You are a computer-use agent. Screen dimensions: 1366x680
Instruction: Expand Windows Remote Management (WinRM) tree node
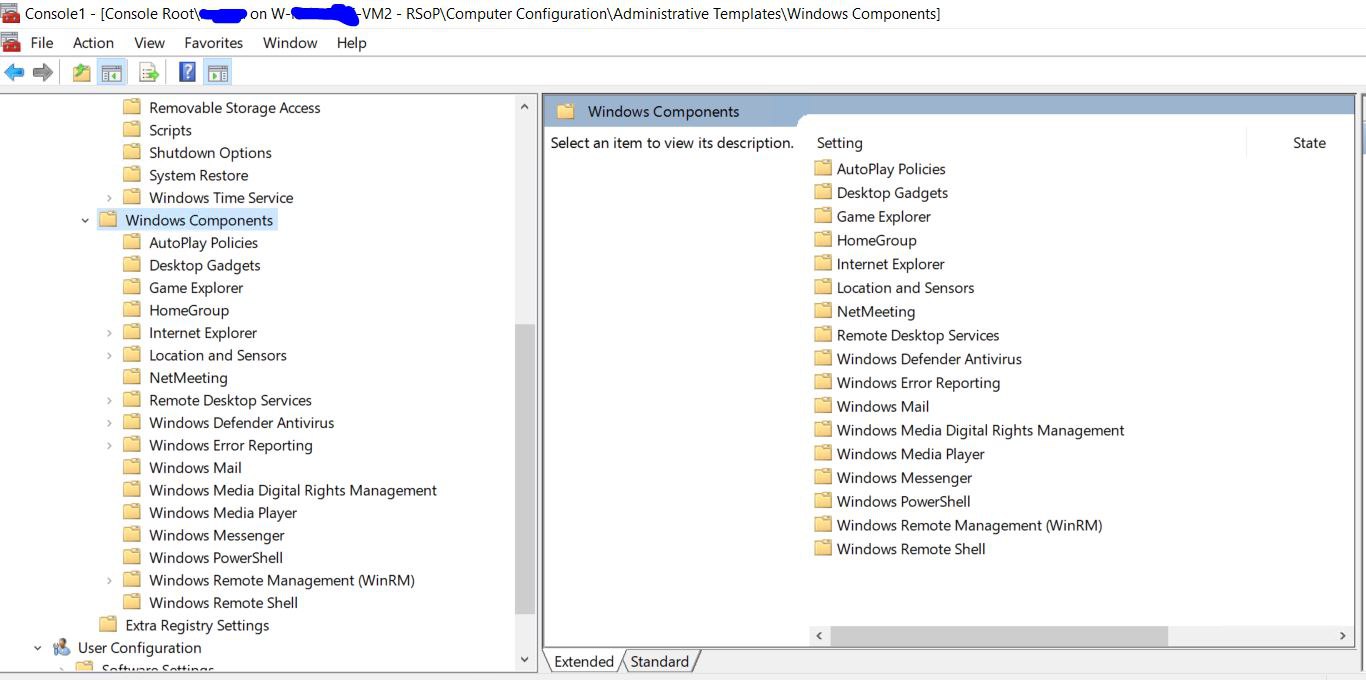(x=109, y=580)
